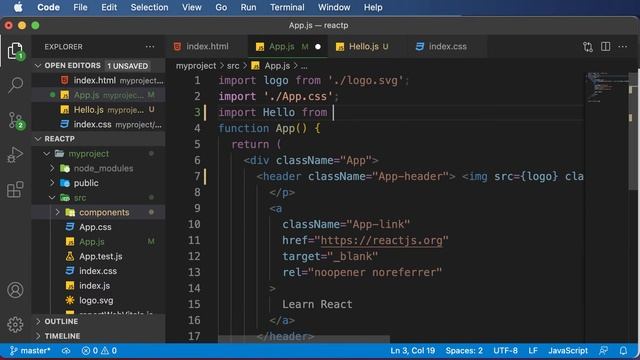640x360 pixels.
Task: Select index.css in Open Editors list
Action: tap(98, 124)
